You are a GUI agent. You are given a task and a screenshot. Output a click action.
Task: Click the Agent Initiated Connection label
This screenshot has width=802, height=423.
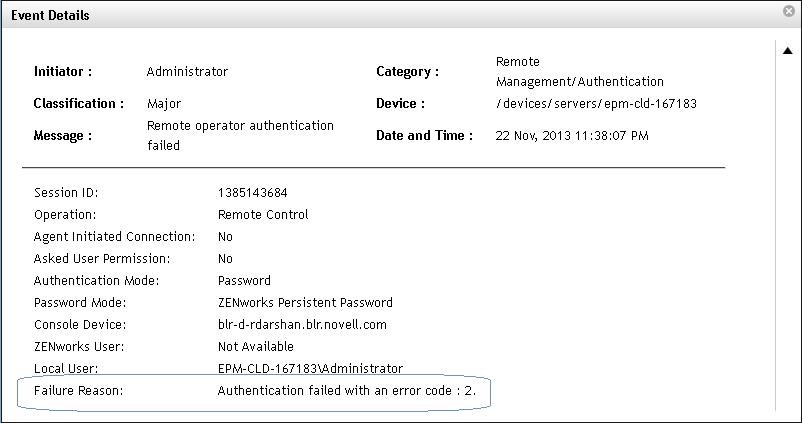pos(114,237)
